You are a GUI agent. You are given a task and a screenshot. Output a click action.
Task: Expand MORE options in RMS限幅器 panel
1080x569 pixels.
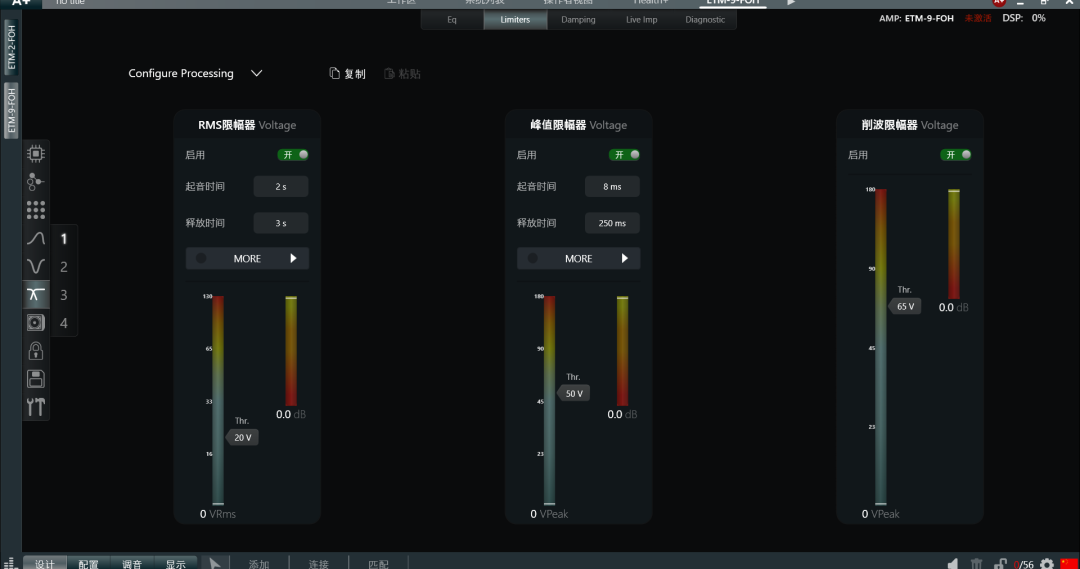point(247,259)
